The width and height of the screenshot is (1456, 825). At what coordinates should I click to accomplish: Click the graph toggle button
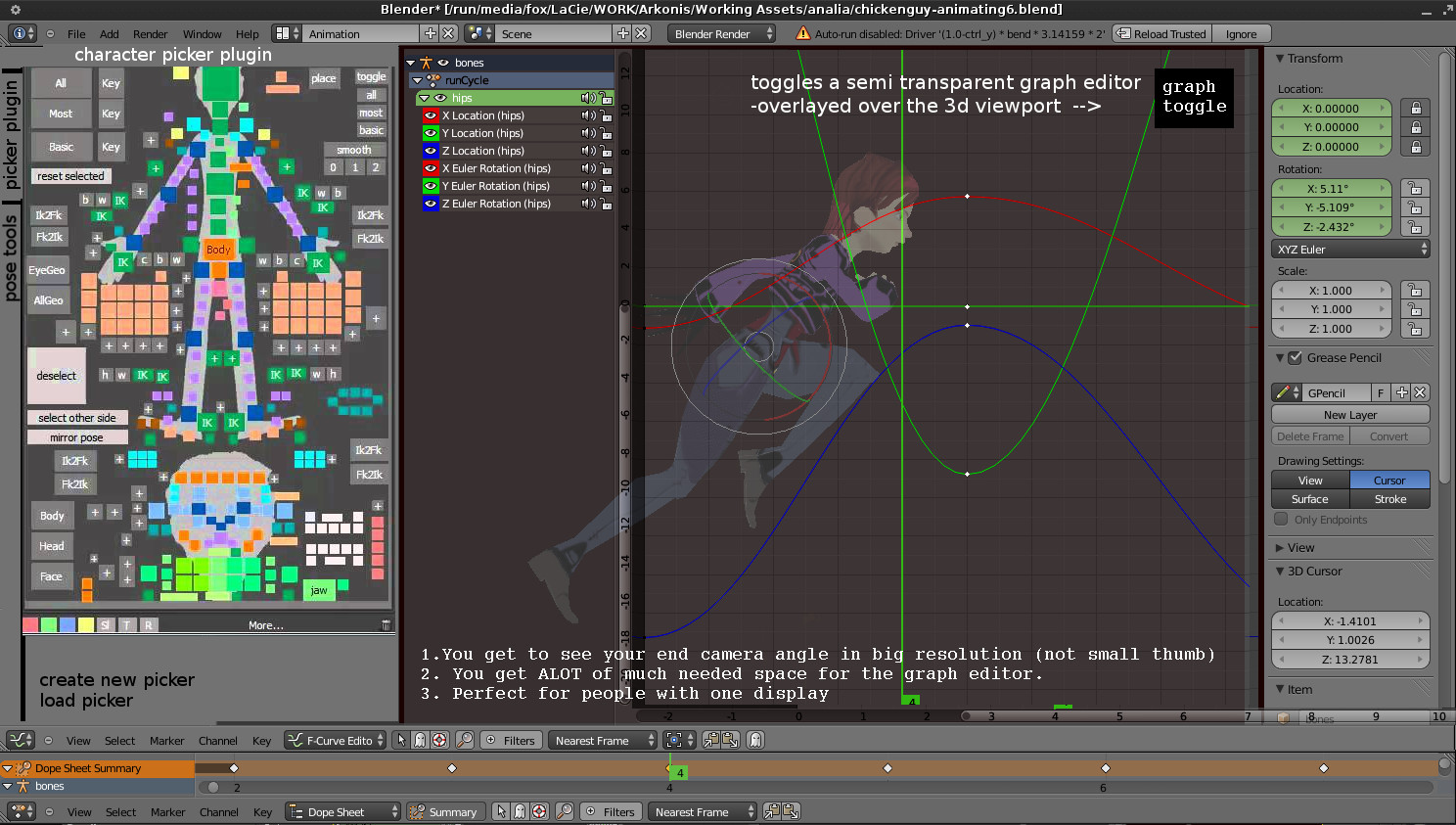1194,97
